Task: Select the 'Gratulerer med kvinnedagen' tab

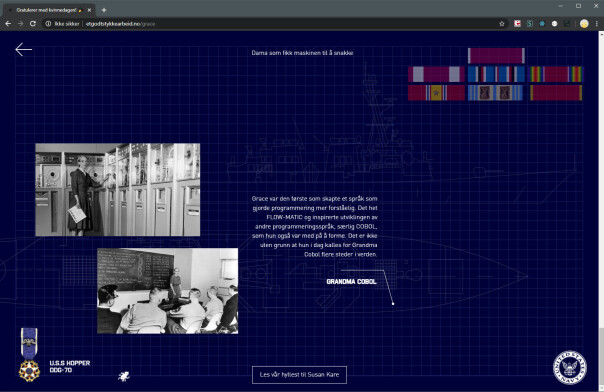Action: click(49, 10)
